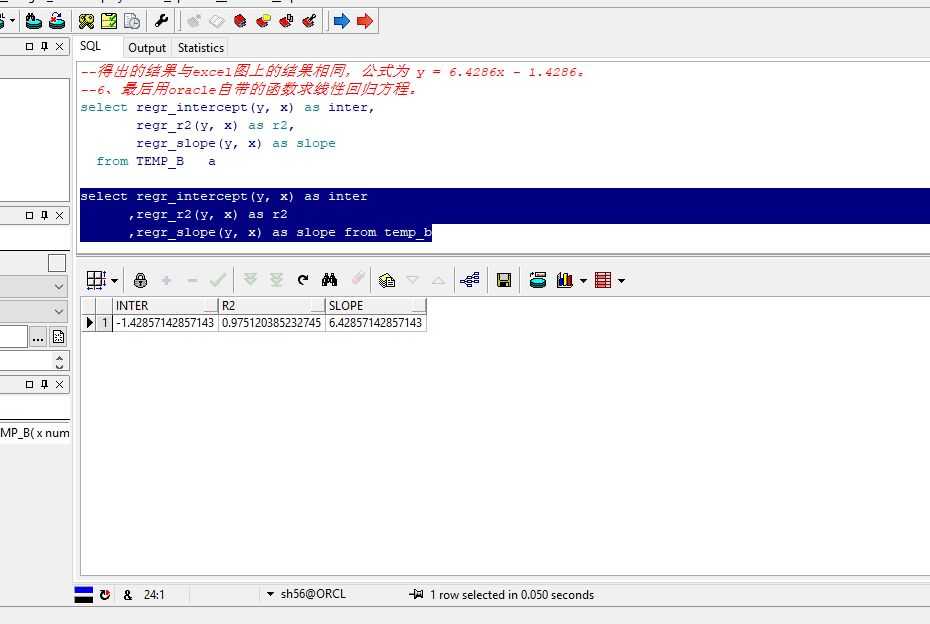
Task: Click the status bar ampersand icon
Action: pos(128,594)
